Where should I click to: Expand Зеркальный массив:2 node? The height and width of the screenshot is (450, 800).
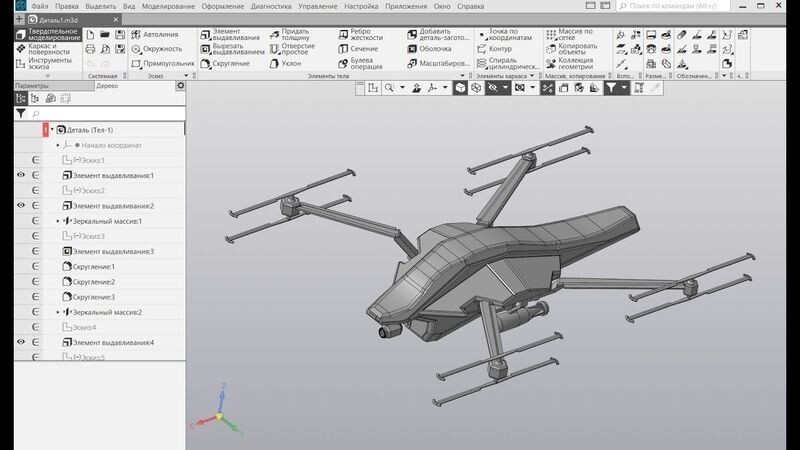tap(58, 312)
